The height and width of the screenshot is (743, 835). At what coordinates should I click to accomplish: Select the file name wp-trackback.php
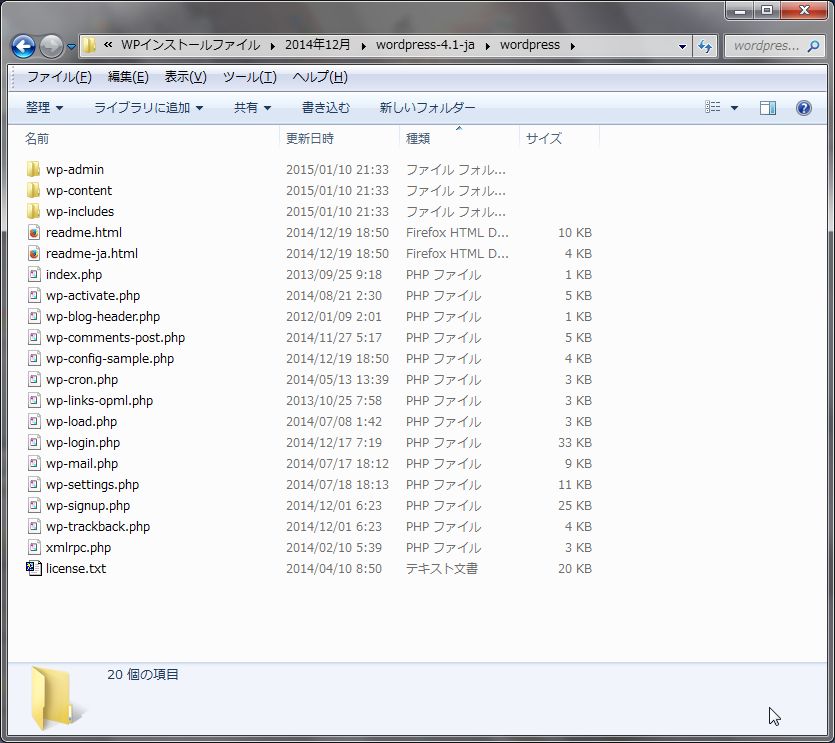pyautogui.click(x=98, y=527)
